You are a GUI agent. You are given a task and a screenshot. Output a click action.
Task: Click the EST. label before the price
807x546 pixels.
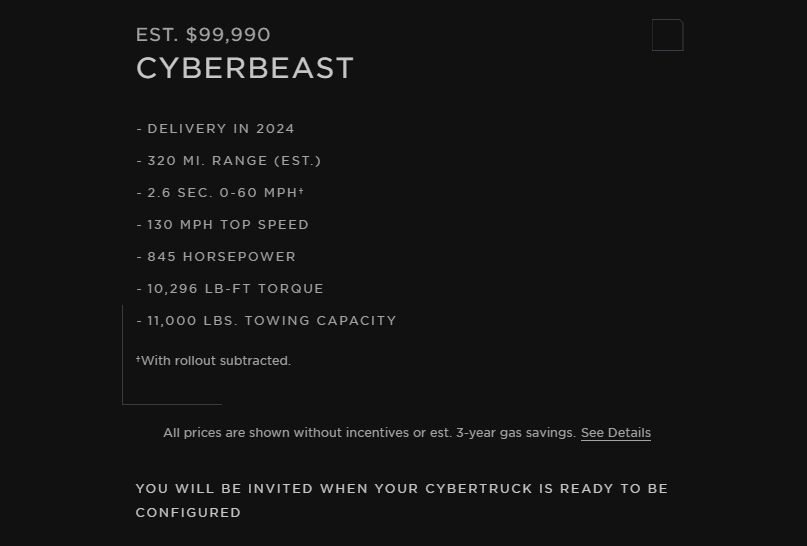[x=157, y=35]
